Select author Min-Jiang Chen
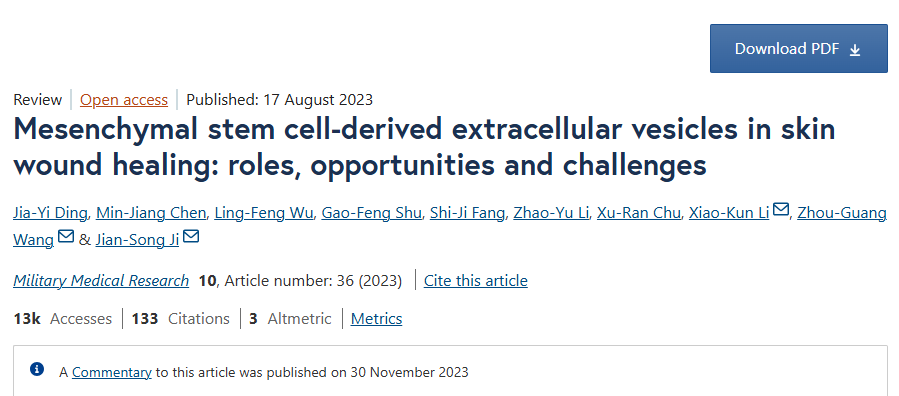Image resolution: width=899 pixels, height=396 pixels. coord(151,213)
